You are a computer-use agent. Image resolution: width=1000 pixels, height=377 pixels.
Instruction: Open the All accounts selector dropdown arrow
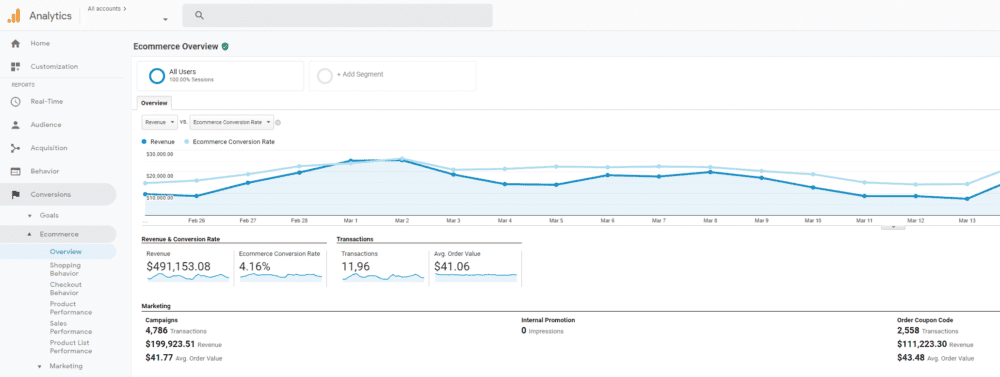point(165,20)
